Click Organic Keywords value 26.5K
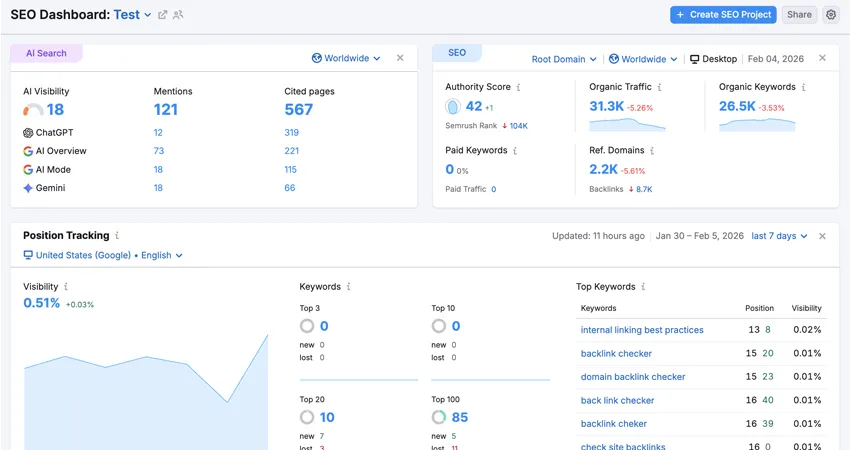 pos(737,106)
